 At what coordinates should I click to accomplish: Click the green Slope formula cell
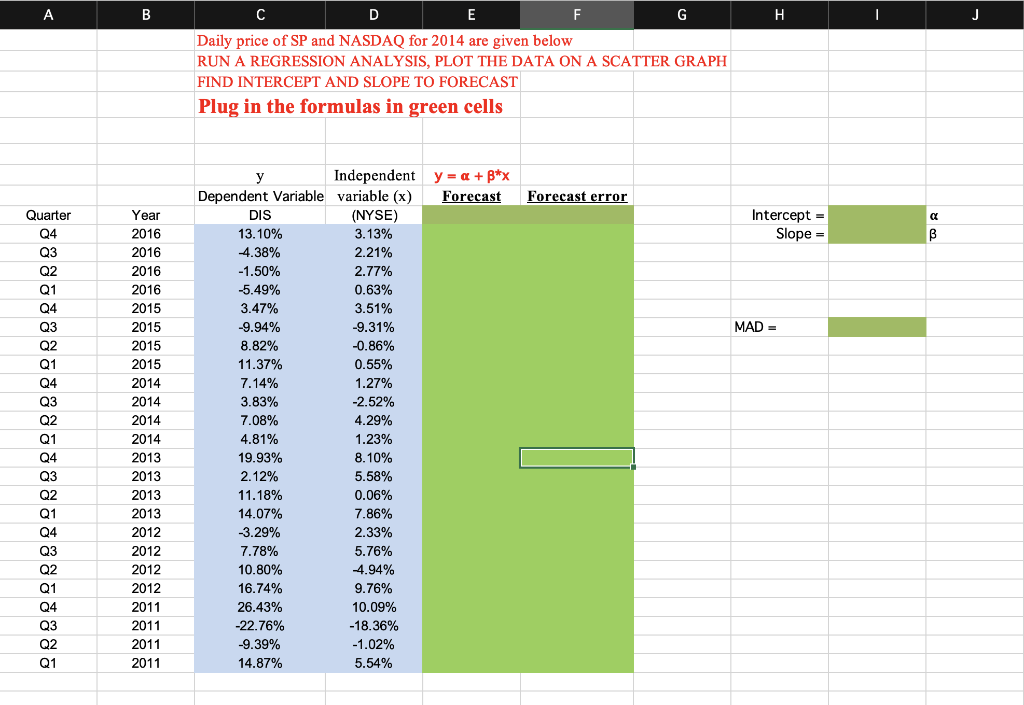pyautogui.click(x=877, y=233)
